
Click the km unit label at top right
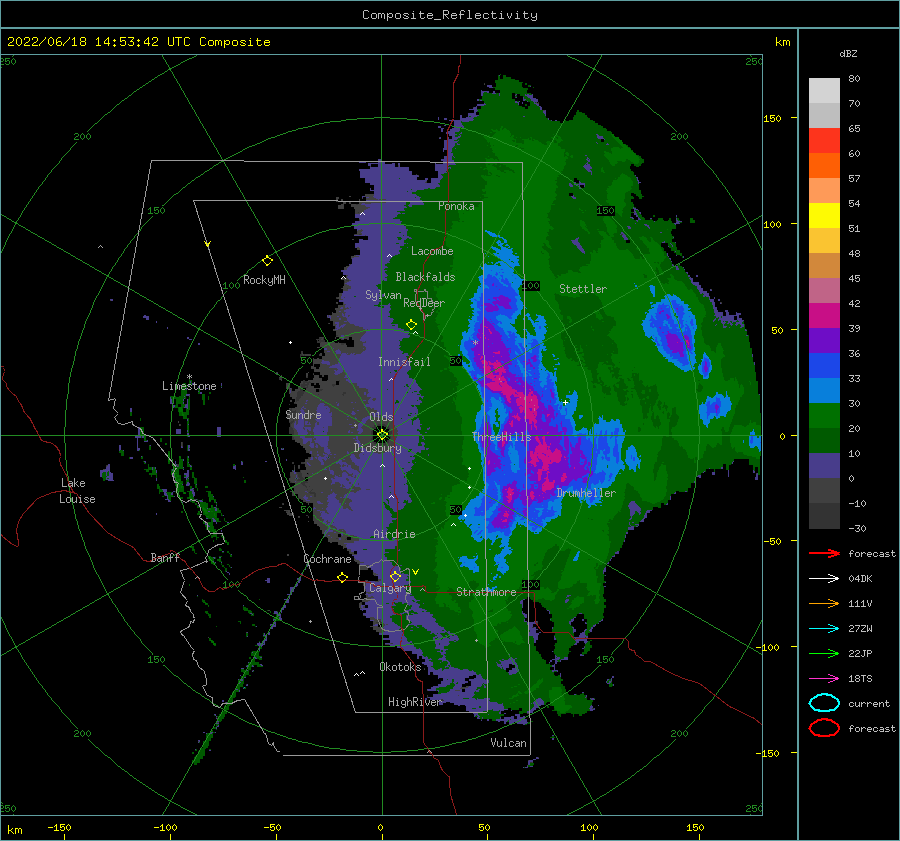(782, 42)
